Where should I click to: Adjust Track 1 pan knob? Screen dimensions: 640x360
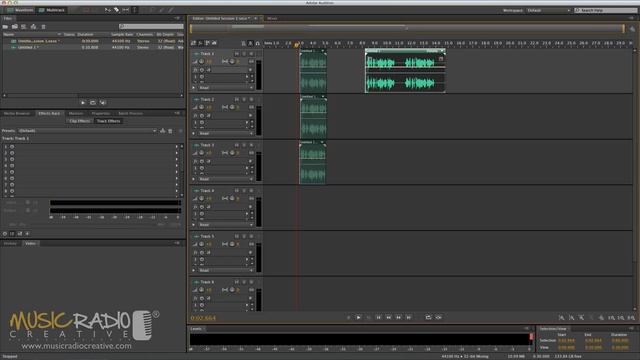coord(232,62)
